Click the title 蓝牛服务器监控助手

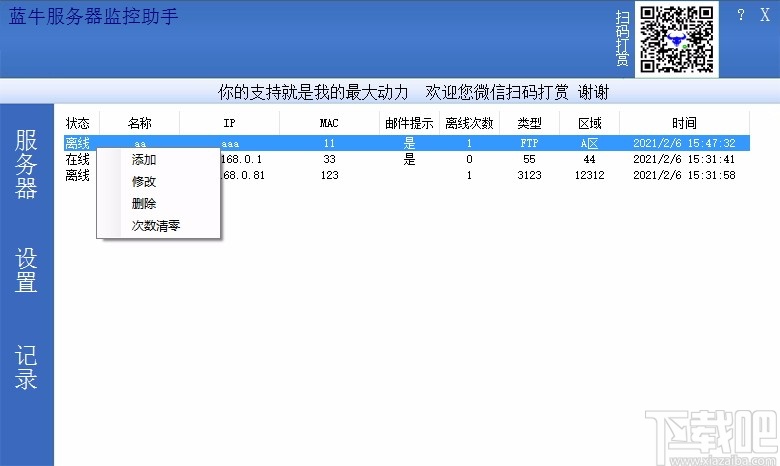[x=94, y=16]
